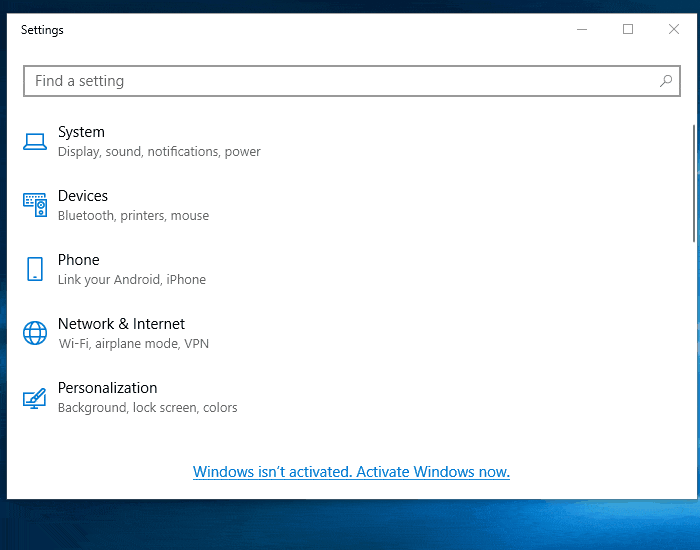Click the System laptop icon
The width and height of the screenshot is (700, 550).
coord(35,142)
